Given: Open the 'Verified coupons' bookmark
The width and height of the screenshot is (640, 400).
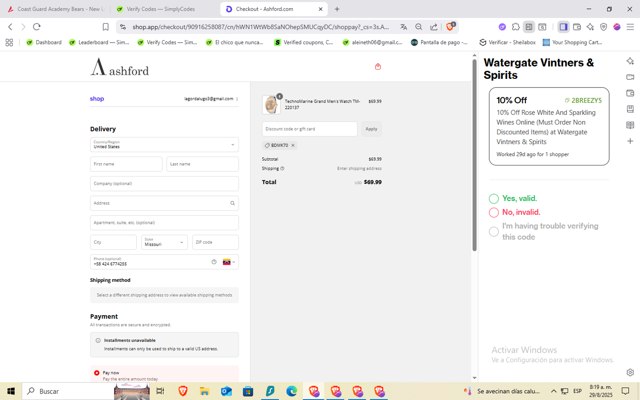Looking at the screenshot, I should (x=304, y=42).
